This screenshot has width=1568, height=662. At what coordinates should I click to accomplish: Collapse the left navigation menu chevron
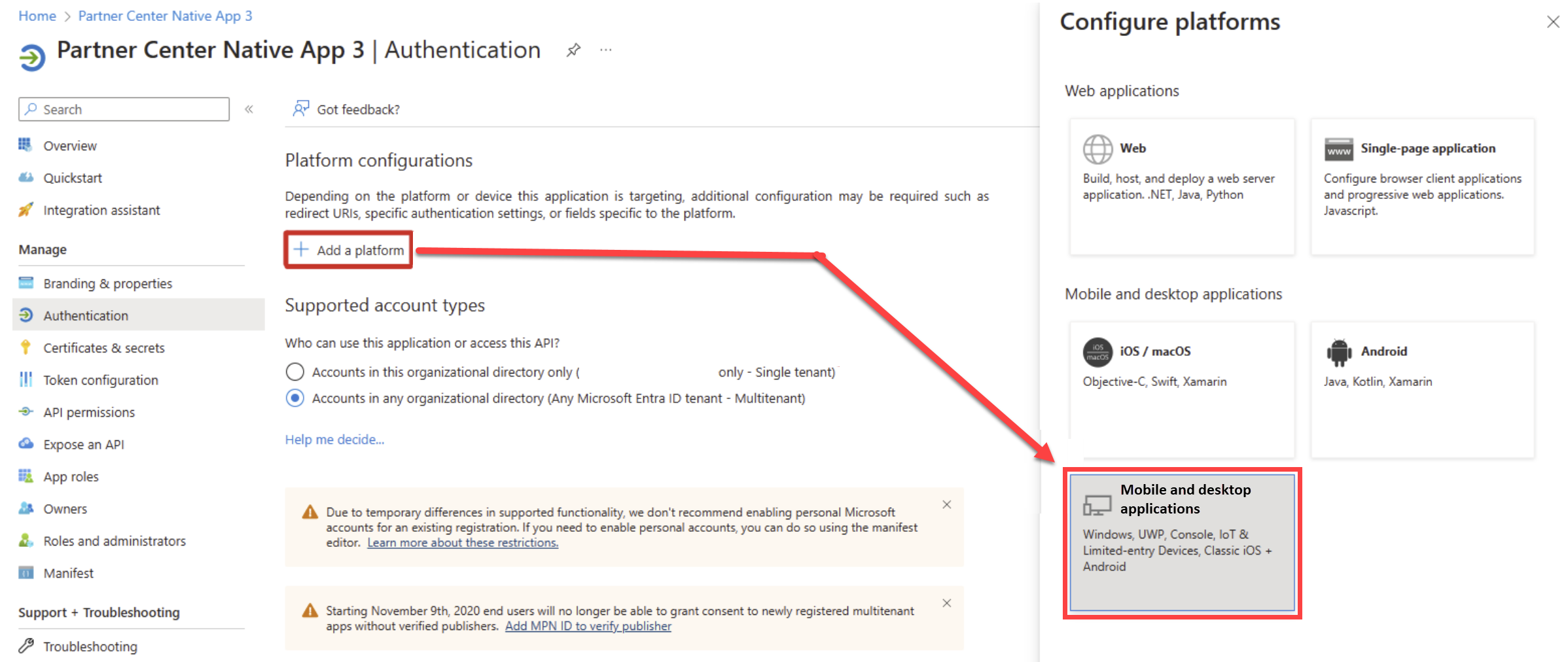(249, 109)
